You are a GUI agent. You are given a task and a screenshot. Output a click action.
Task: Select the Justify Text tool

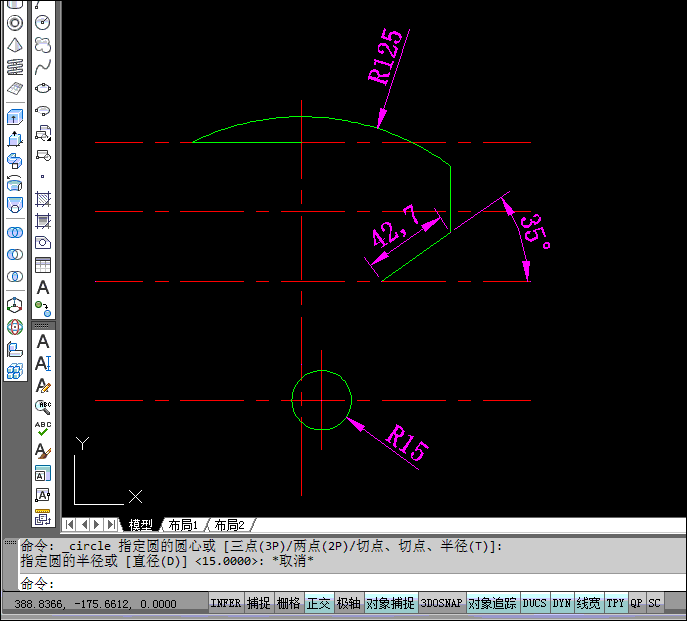(43, 495)
